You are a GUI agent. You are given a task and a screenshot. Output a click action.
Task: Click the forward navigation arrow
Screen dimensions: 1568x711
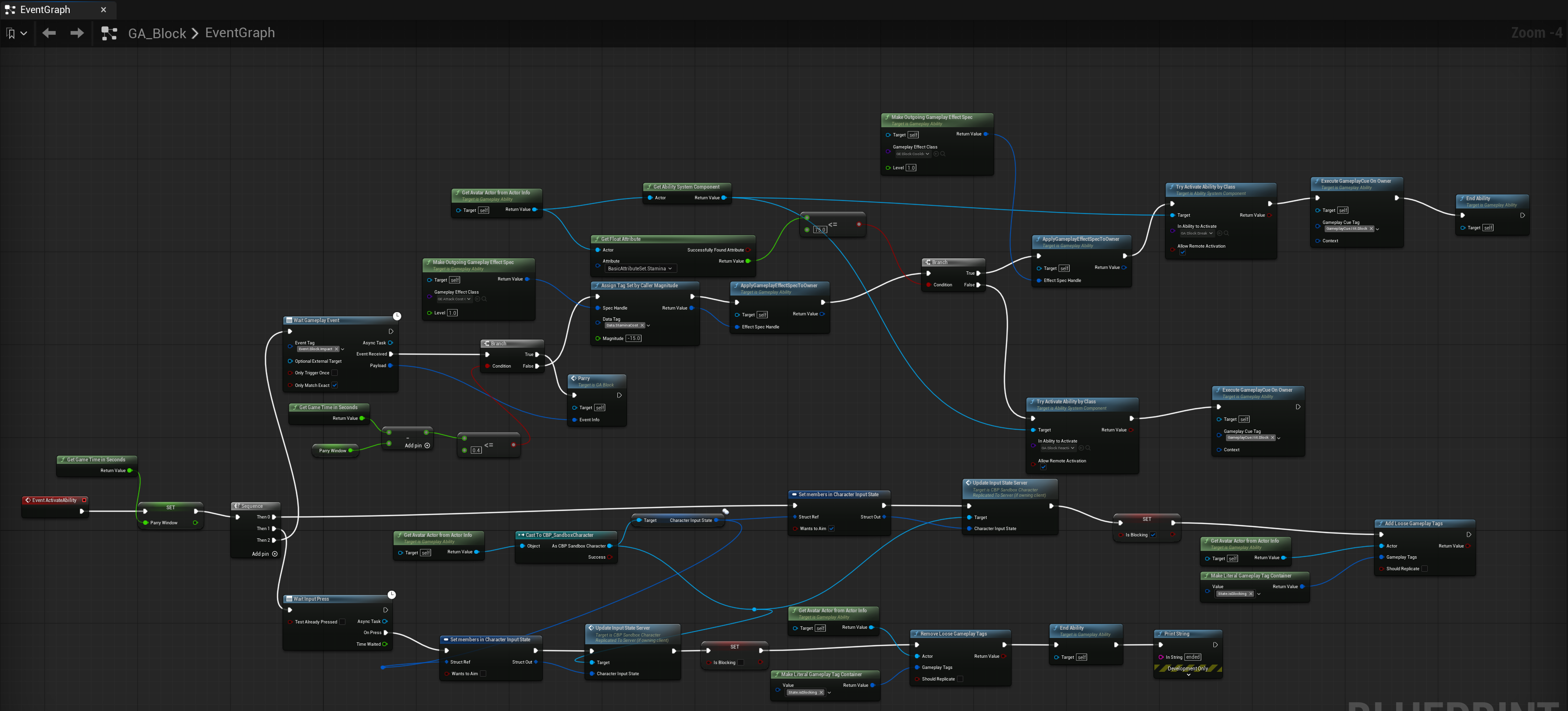77,33
